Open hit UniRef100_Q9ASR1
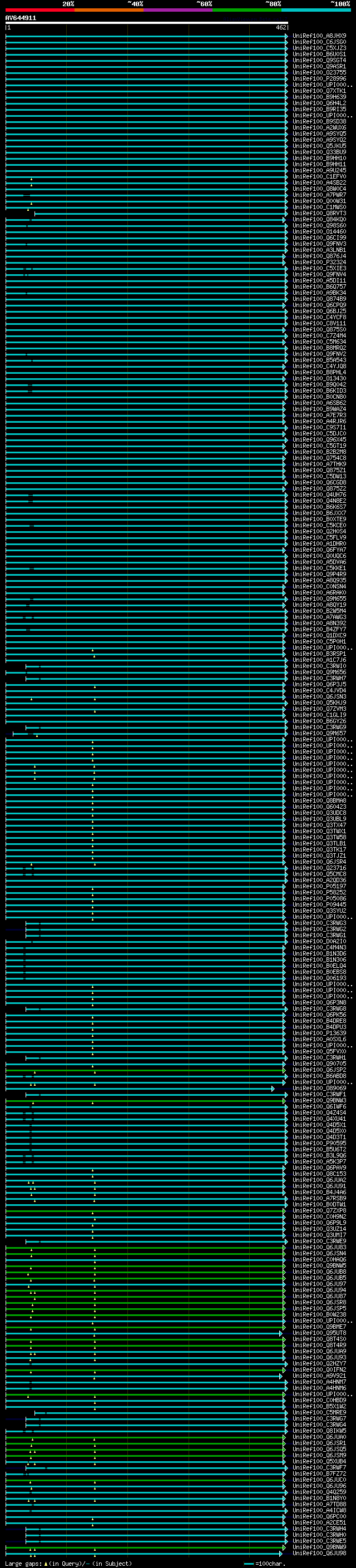The width and height of the screenshot is (356, 1568). [x=319, y=66]
